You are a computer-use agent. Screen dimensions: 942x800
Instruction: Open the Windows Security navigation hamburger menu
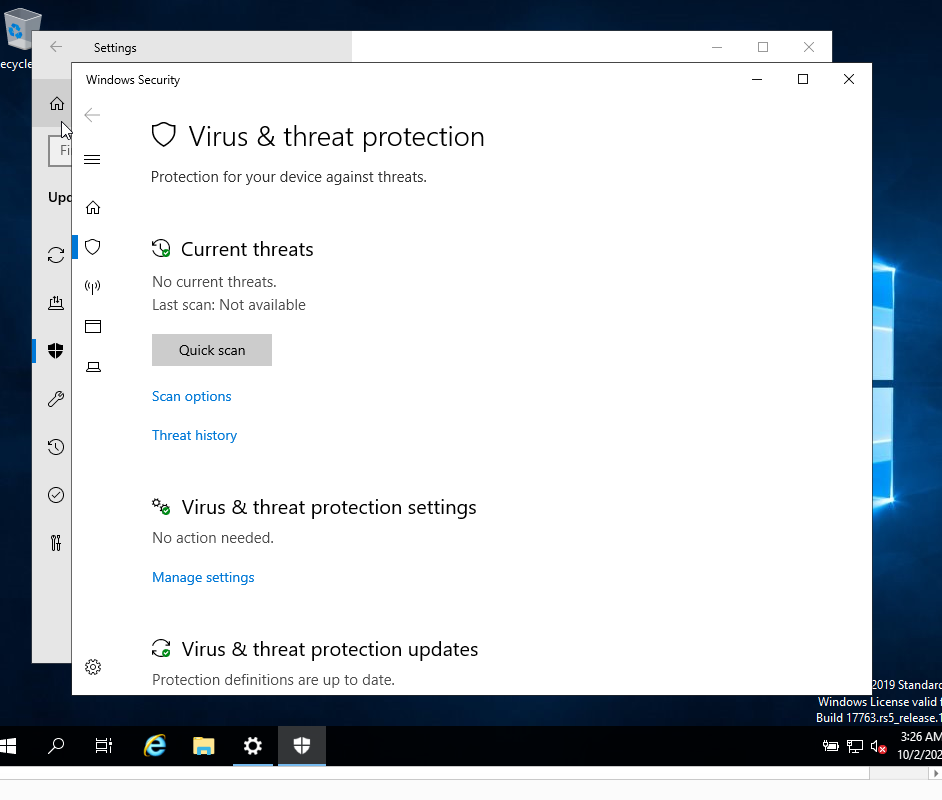[92, 159]
